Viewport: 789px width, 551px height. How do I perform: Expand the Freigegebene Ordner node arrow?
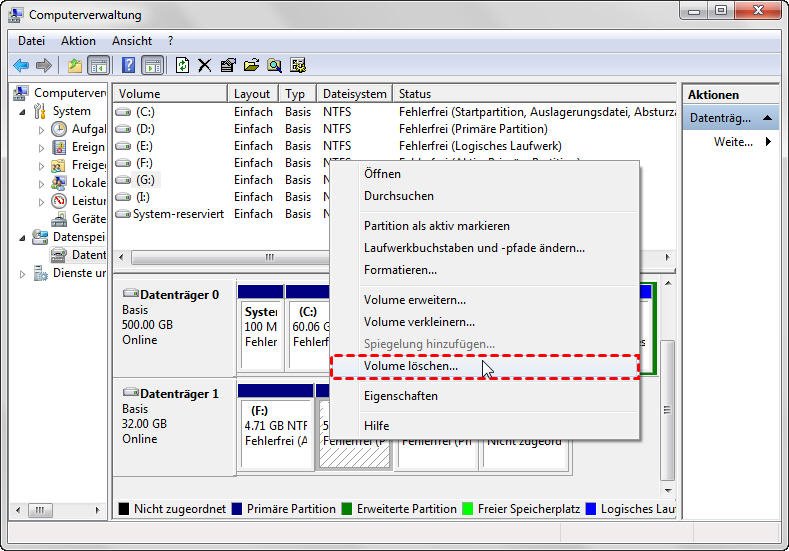[x=41, y=166]
